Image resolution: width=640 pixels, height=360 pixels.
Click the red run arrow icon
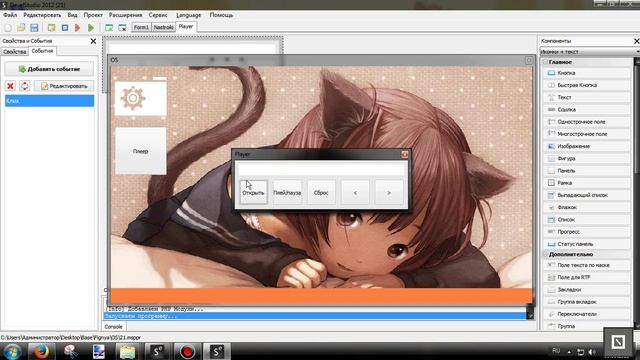click(x=78, y=28)
